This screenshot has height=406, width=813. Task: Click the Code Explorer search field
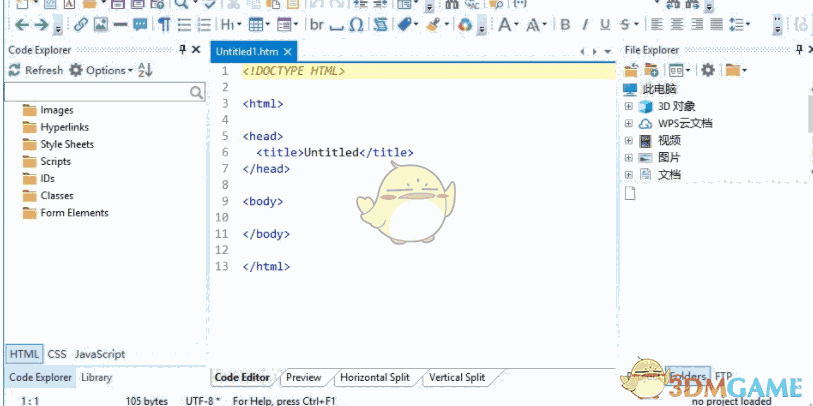(104, 92)
